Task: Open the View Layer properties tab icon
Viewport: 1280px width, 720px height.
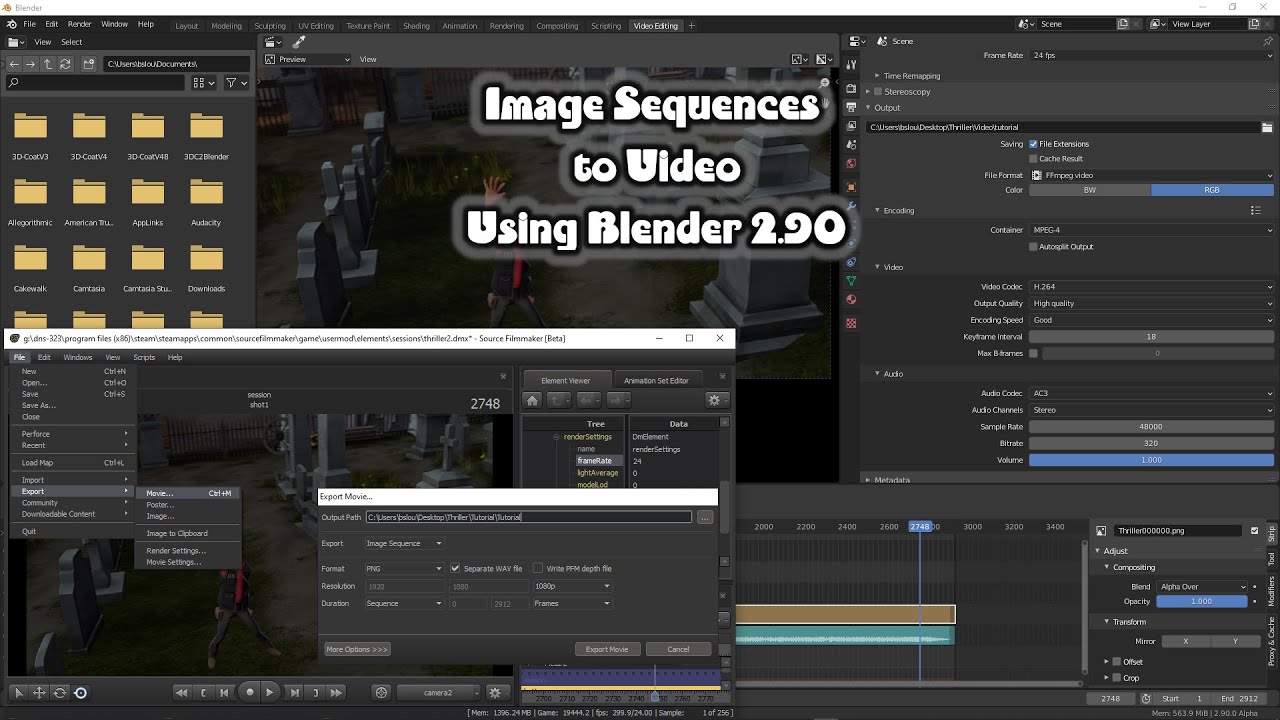Action: [851, 127]
